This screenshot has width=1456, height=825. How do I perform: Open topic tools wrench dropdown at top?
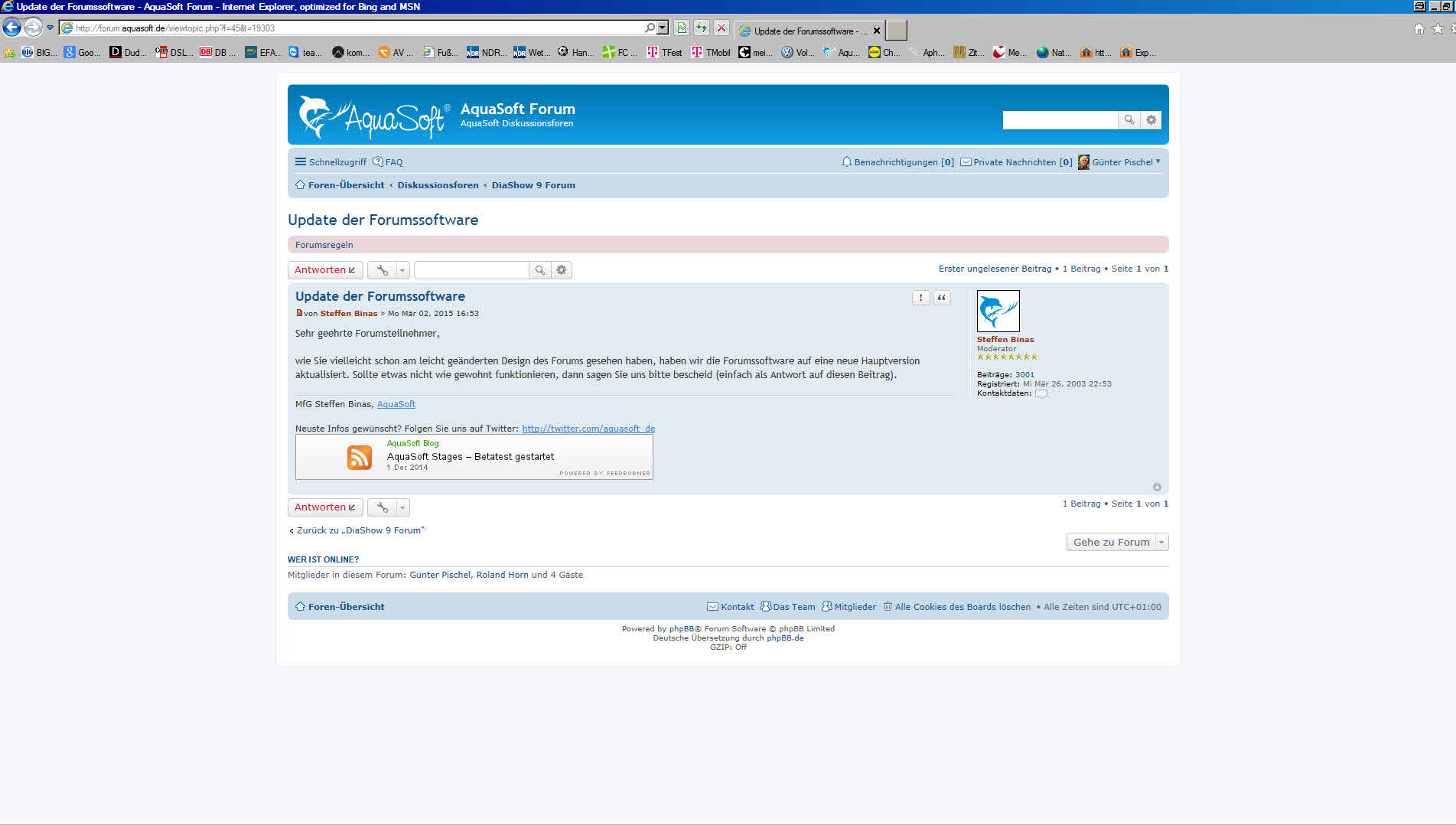click(x=389, y=270)
